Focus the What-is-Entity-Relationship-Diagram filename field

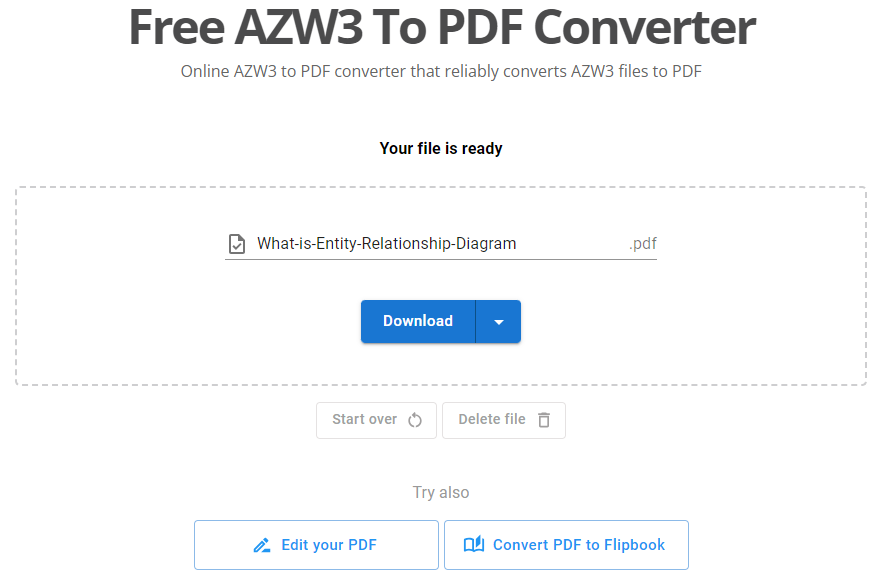420,244
